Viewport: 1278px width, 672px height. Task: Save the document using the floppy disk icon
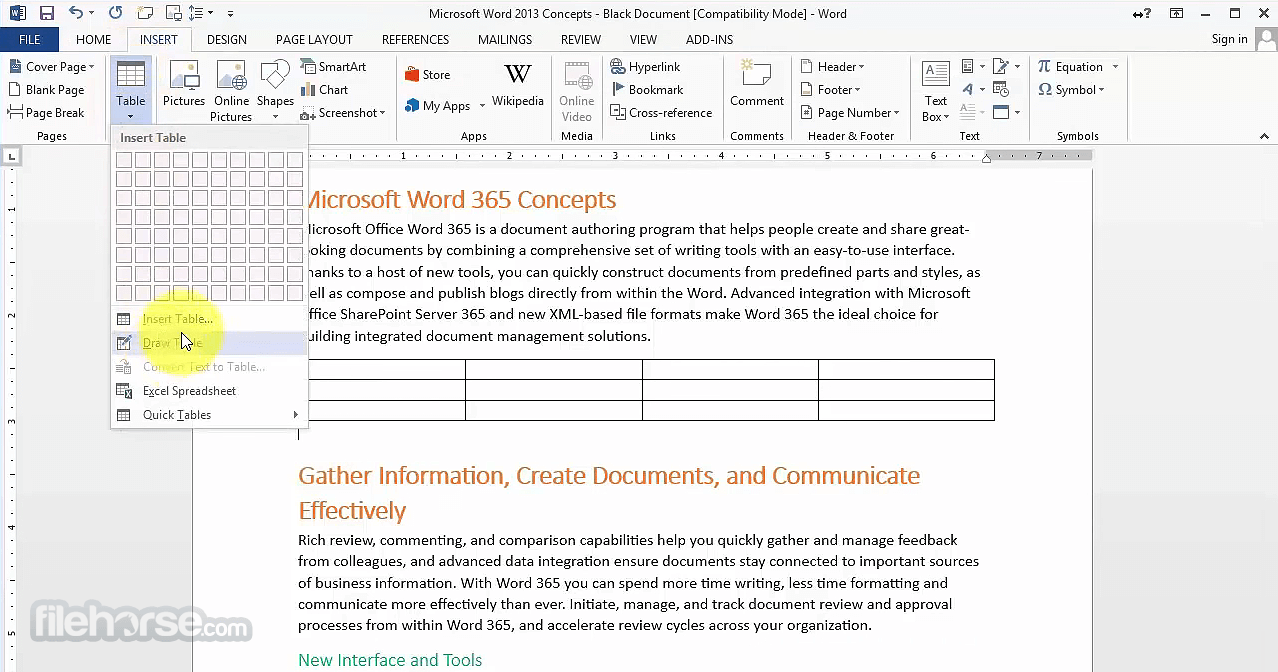click(46, 14)
